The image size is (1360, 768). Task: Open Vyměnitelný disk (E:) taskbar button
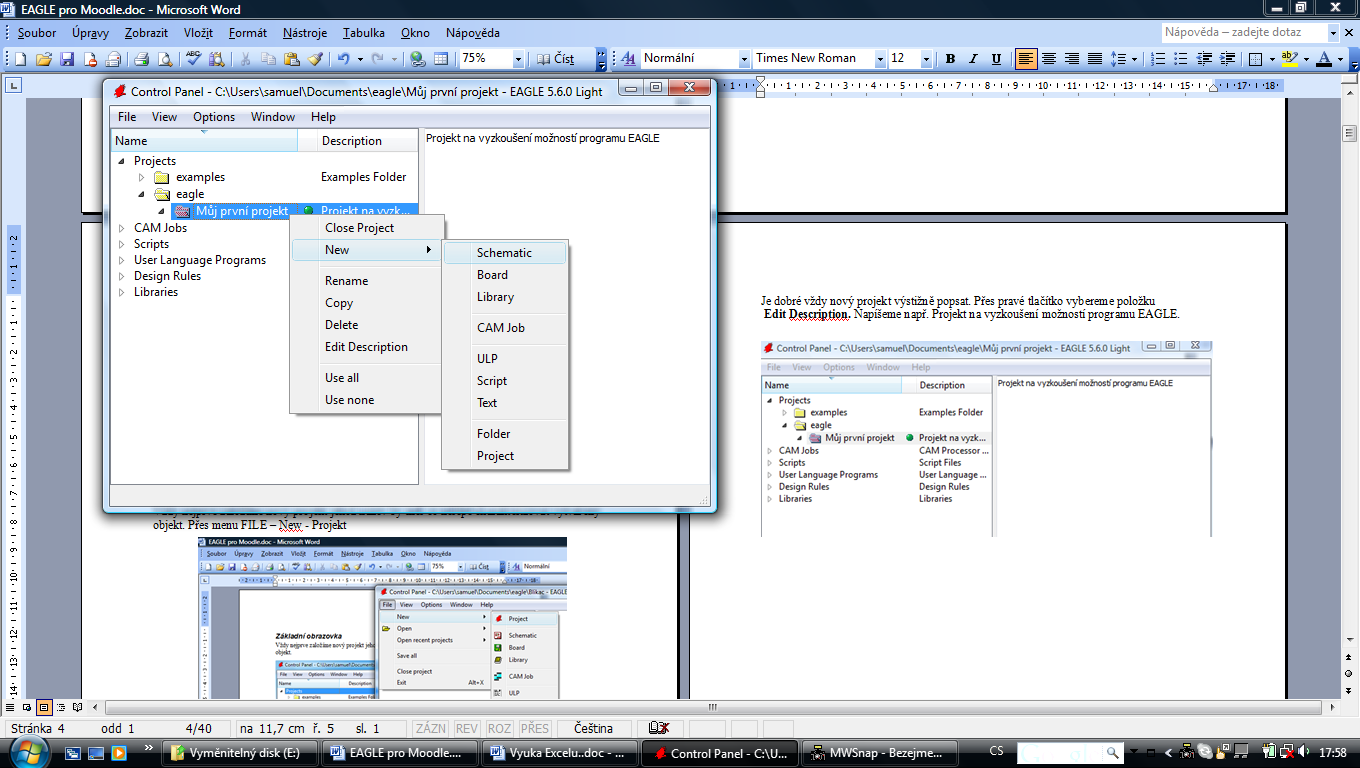tap(240, 753)
